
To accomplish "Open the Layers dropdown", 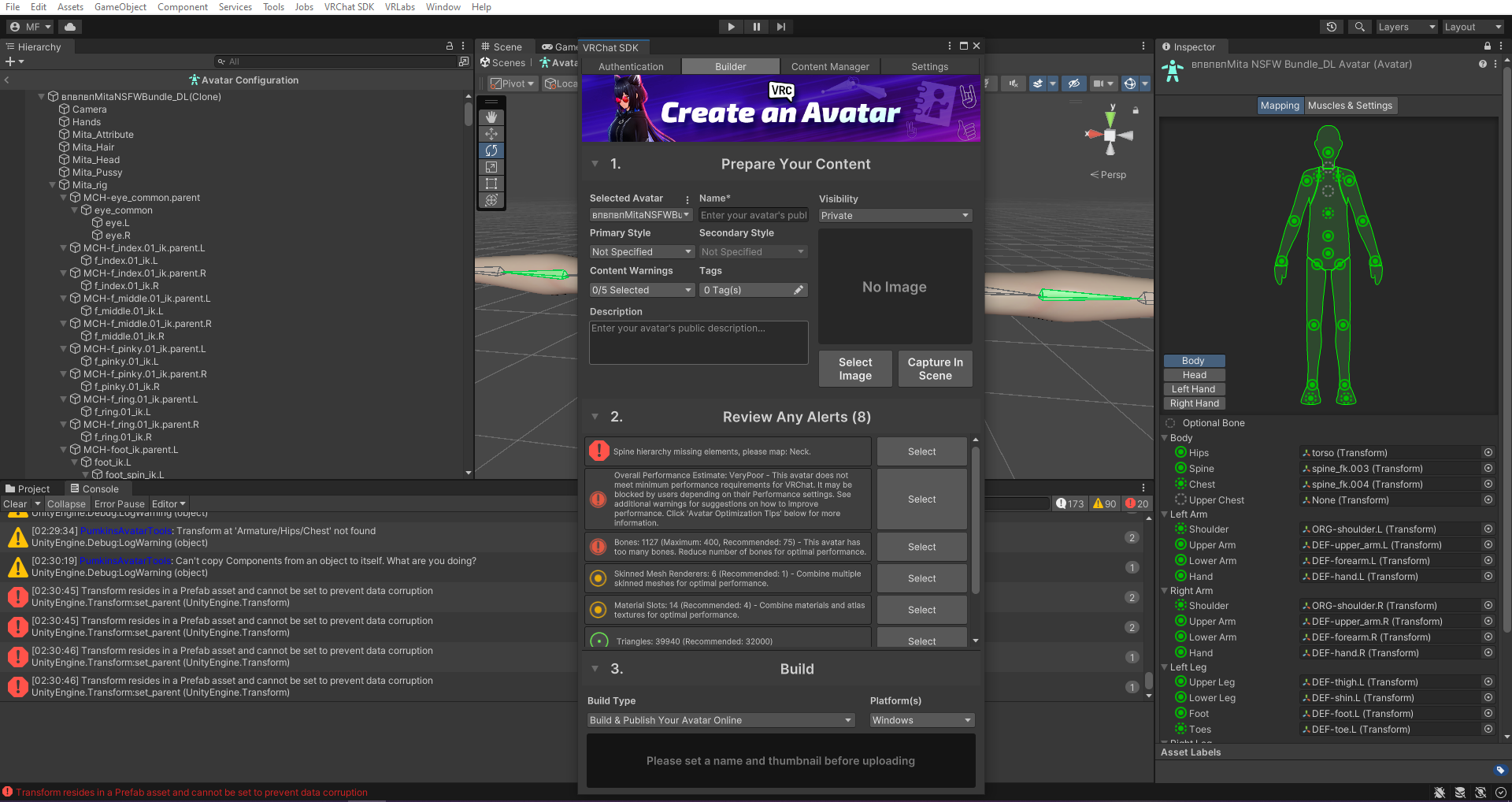I will tap(1406, 27).
